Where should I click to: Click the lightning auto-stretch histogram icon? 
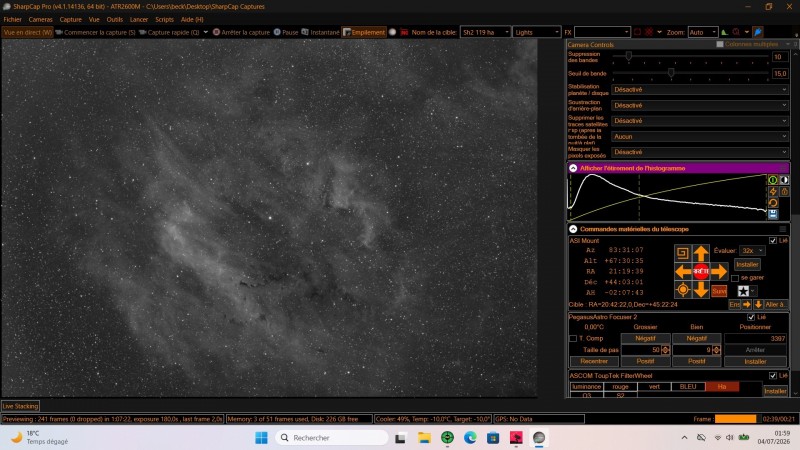[773, 191]
